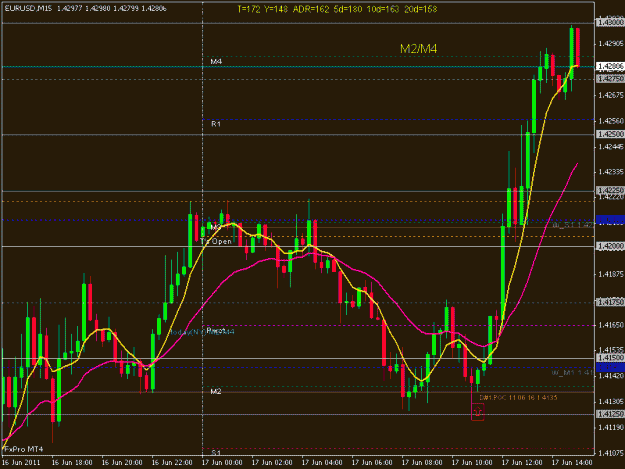Click the 1.42000 price level tag
Screen dimensions: 625x469
(x=610, y=246)
